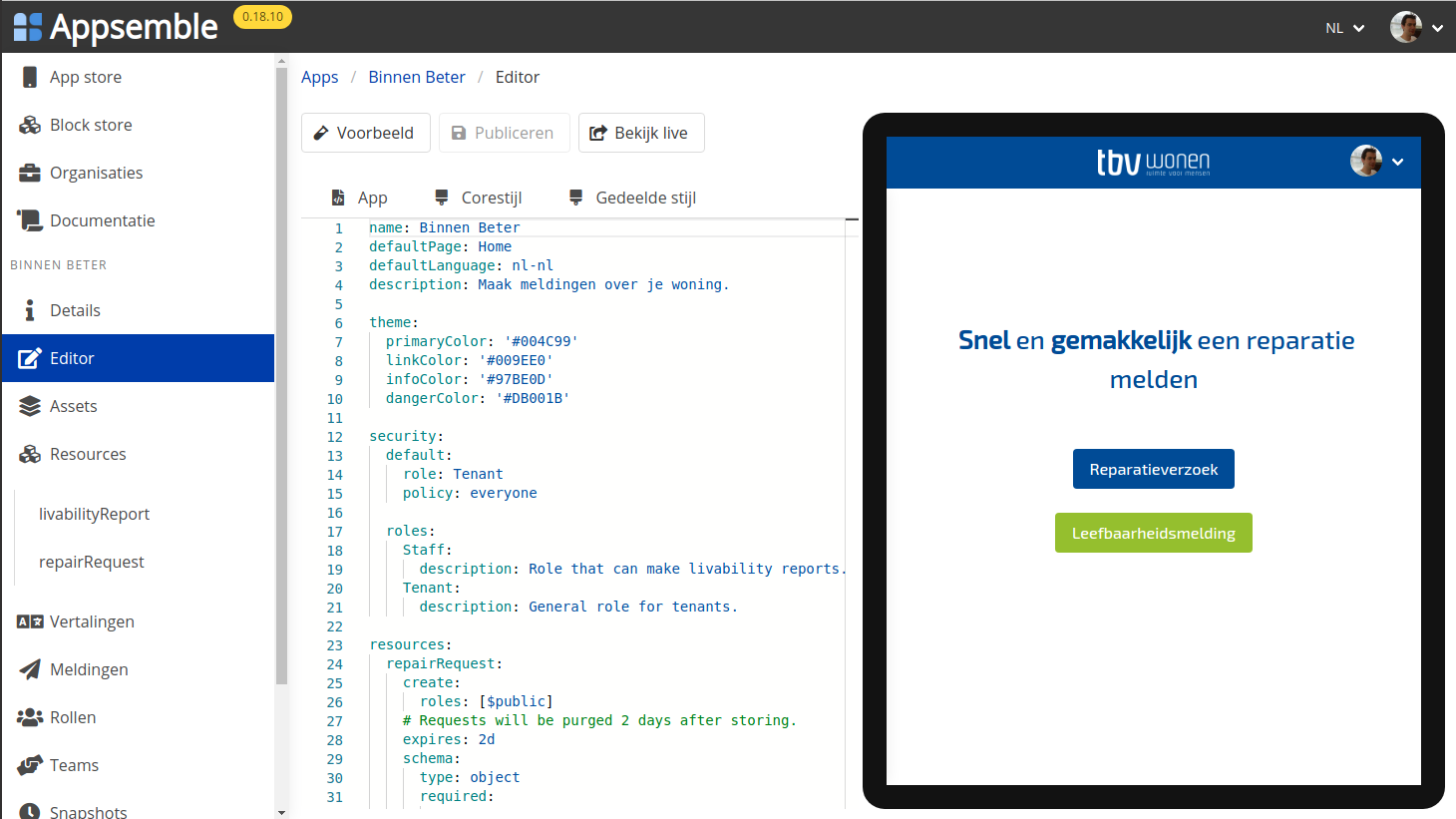Image resolution: width=1456 pixels, height=819 pixels.
Task: Open the Block store
Action: [x=90, y=125]
